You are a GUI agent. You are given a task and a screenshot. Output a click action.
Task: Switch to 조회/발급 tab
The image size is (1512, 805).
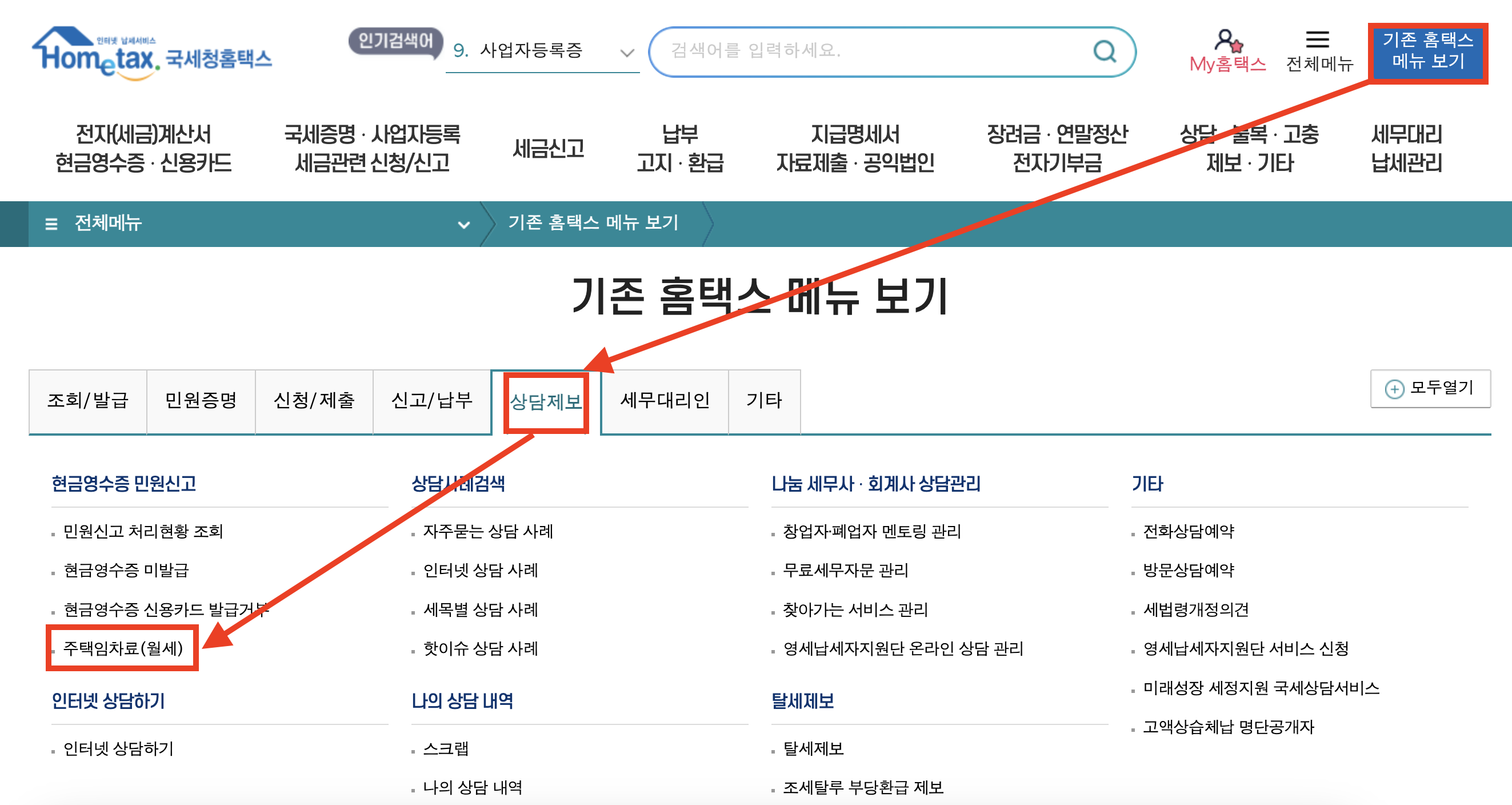(87, 400)
